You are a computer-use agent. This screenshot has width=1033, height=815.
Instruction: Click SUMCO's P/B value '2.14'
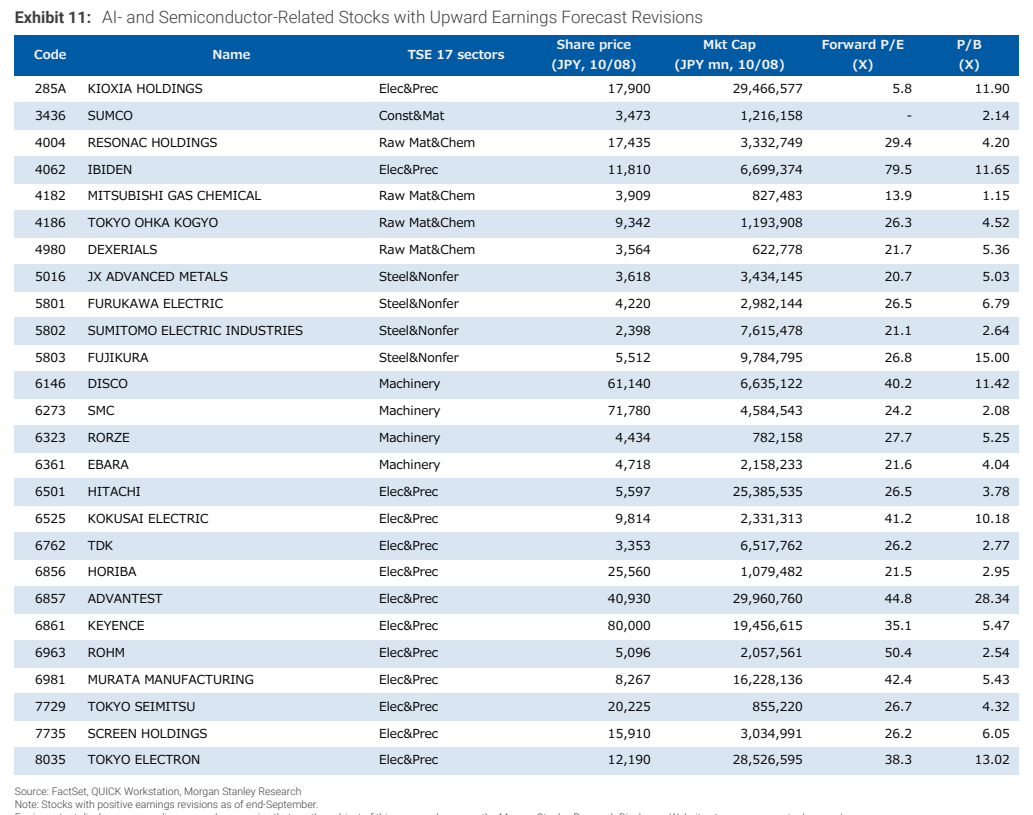pos(995,116)
